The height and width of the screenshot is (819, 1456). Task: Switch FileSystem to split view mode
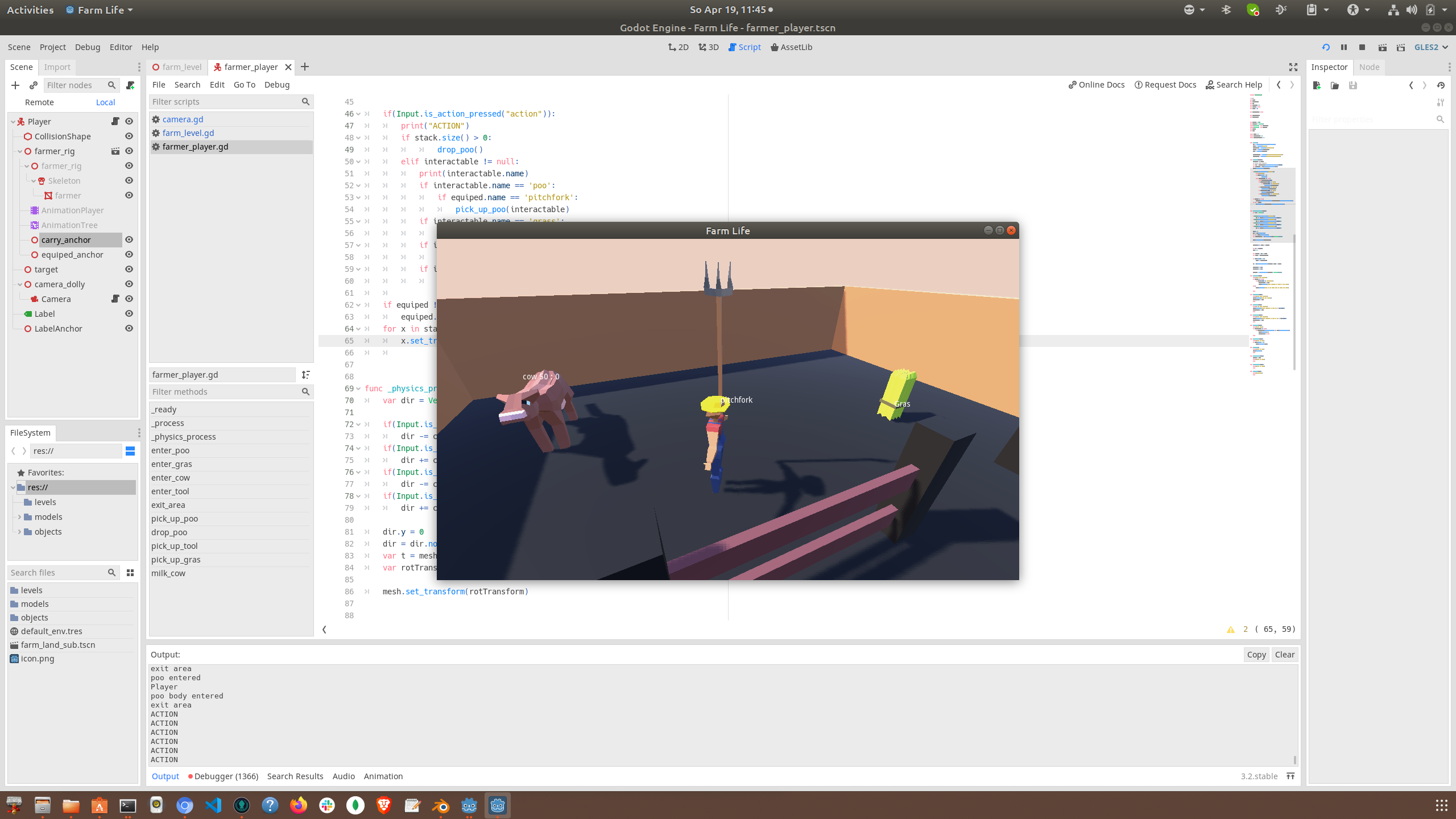[x=130, y=451]
